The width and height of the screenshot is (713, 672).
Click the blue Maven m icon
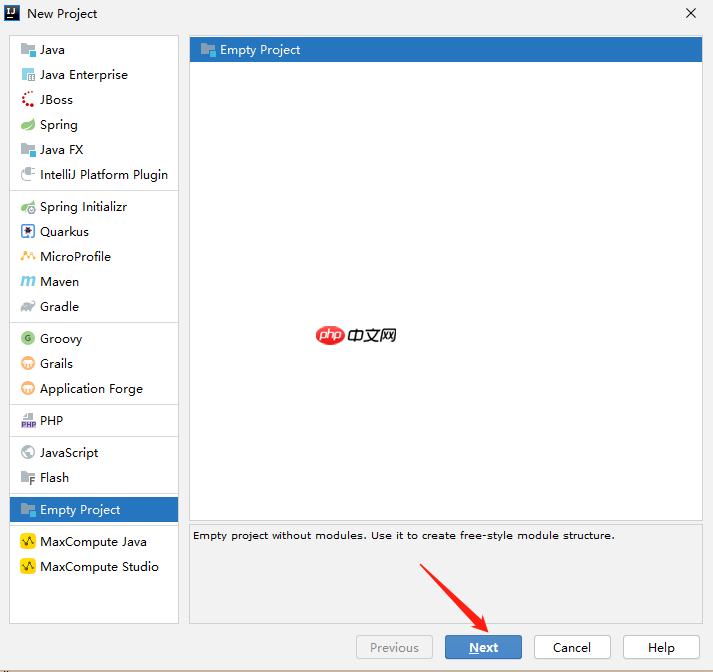click(28, 281)
